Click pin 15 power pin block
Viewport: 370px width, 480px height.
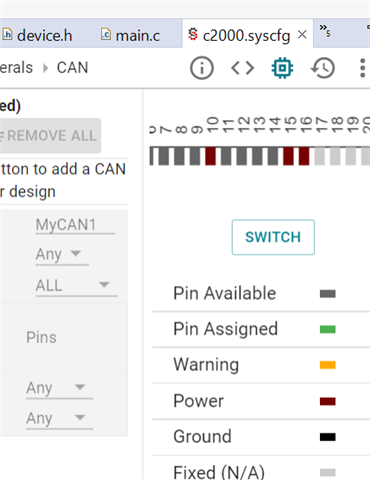(x=288, y=156)
